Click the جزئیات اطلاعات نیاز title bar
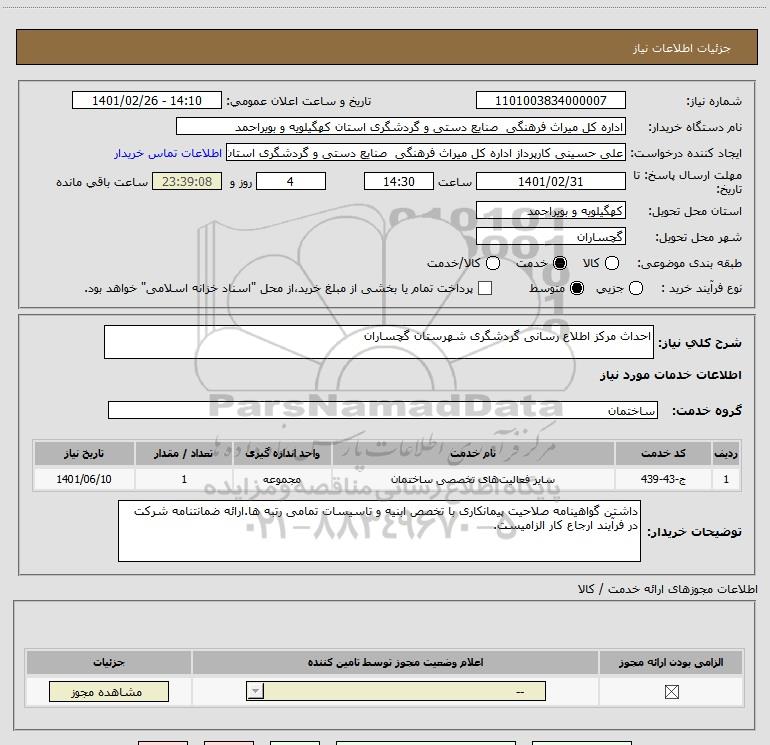The height and width of the screenshot is (745, 770). click(386, 47)
